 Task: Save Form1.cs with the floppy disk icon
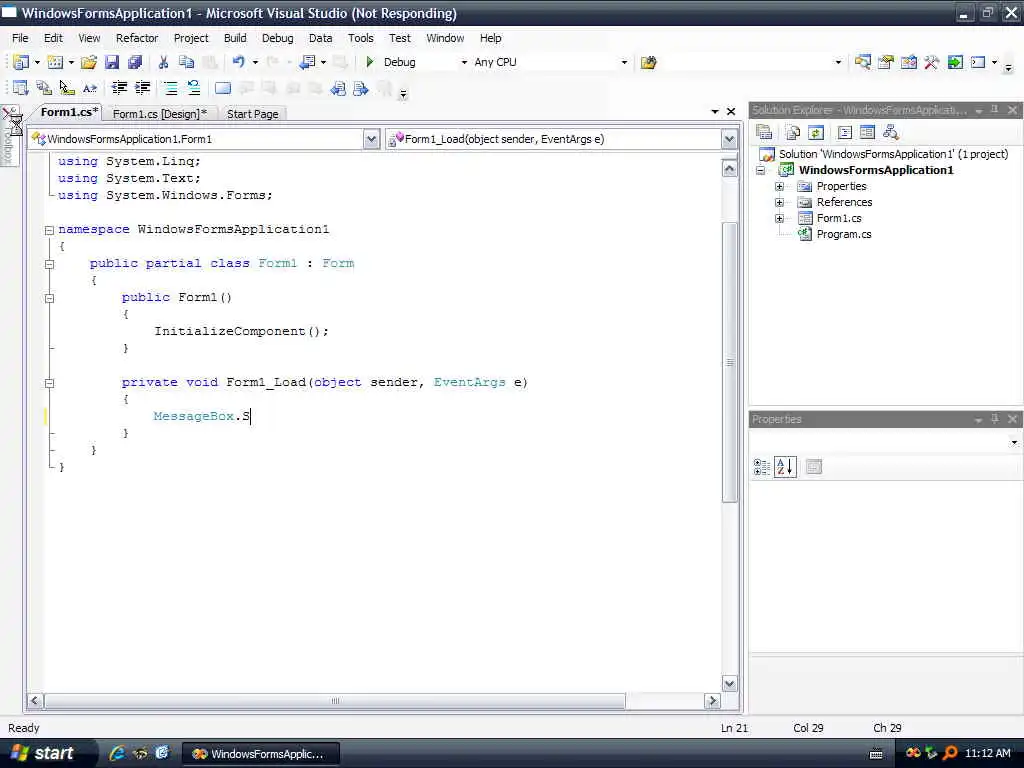(x=112, y=62)
